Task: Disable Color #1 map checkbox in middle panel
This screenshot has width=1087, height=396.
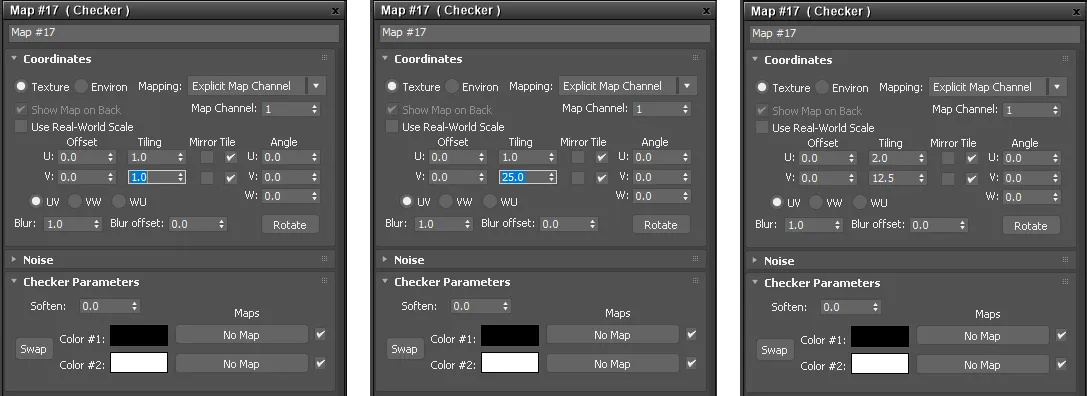Action: tap(691, 334)
